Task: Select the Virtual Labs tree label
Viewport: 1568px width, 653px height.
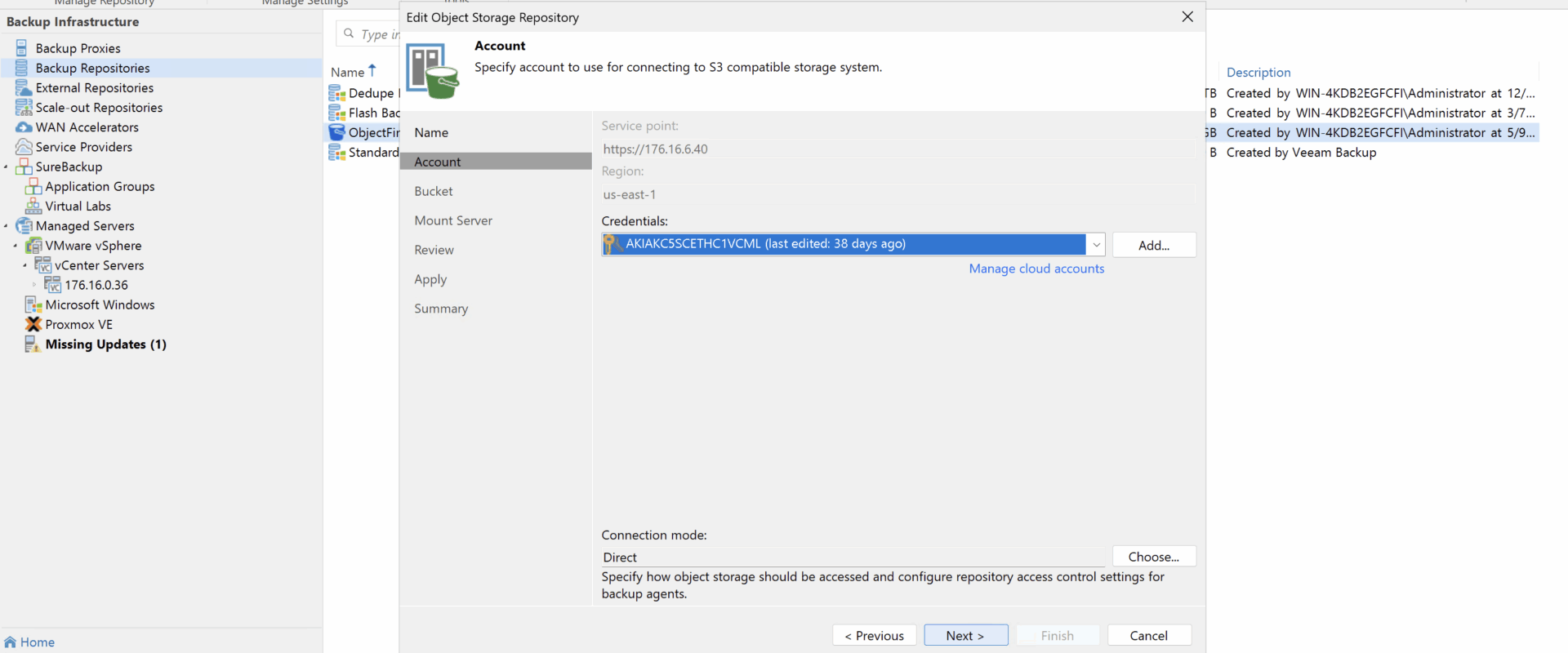Action: click(78, 206)
